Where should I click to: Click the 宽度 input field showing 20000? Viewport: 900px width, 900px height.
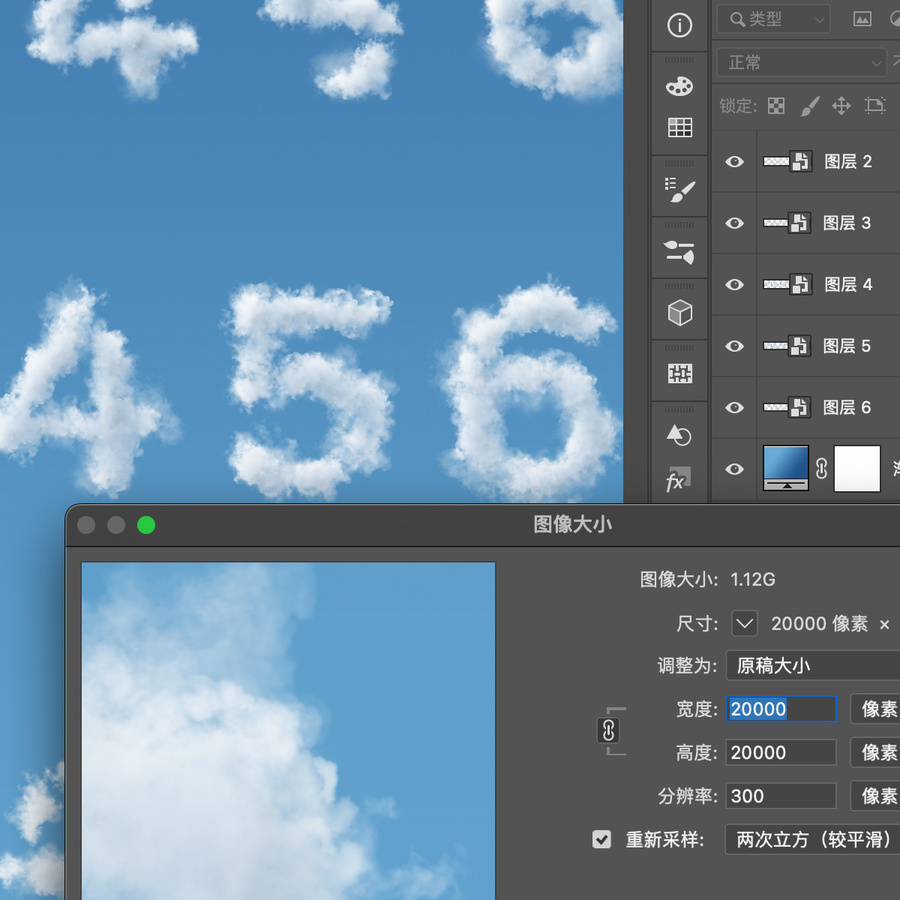pos(781,709)
